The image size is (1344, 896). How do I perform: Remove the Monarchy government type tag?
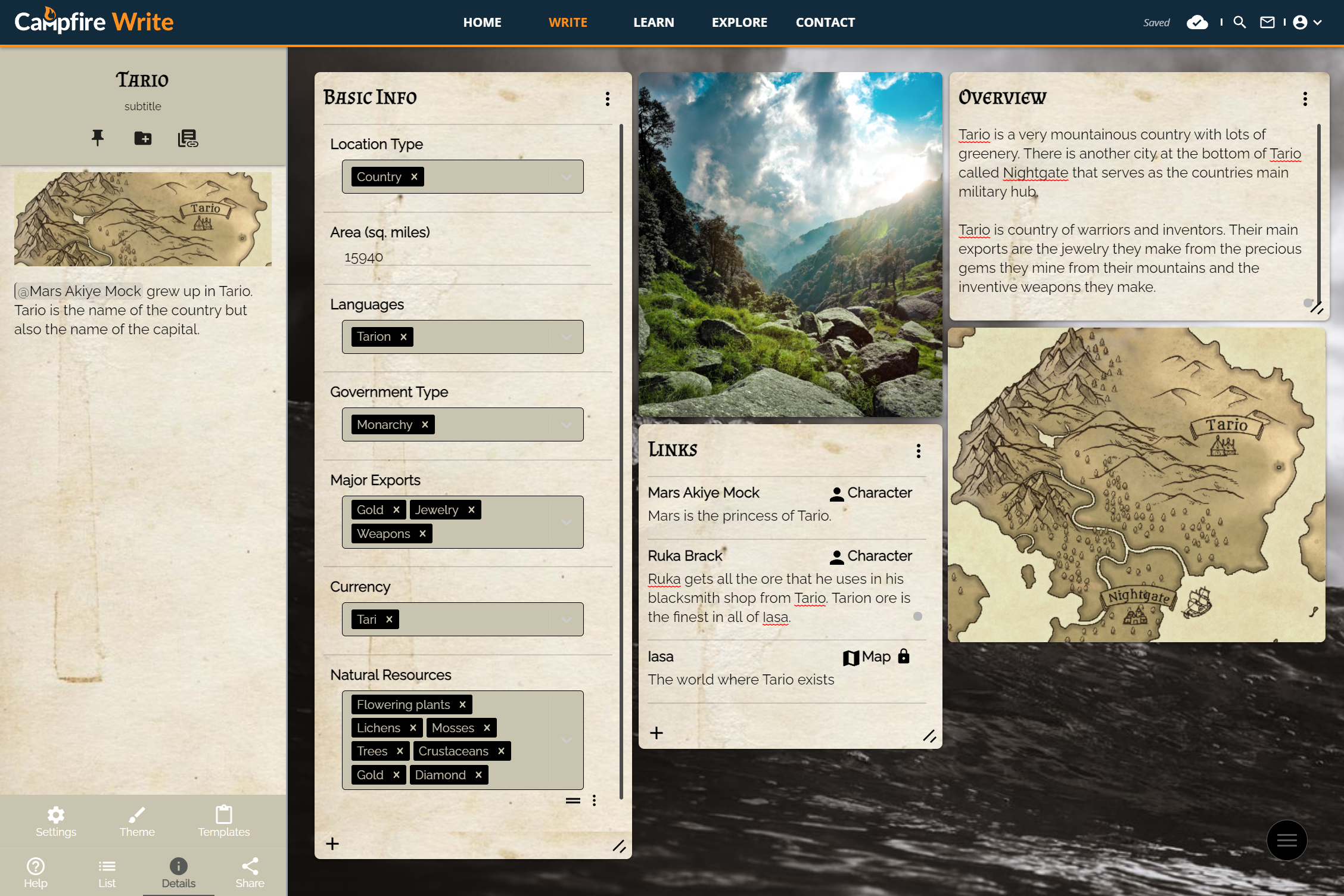425,425
